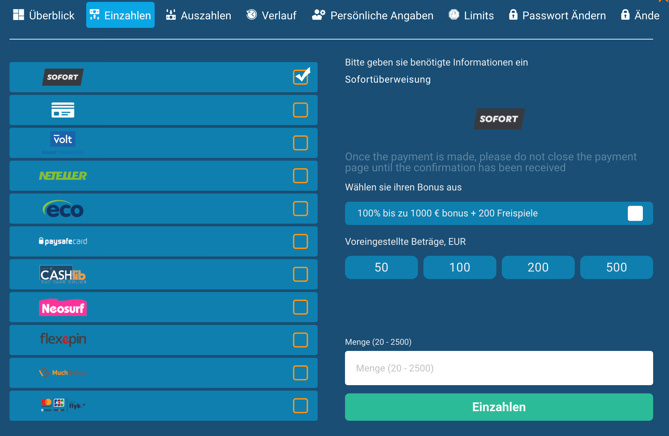The image size is (669, 436).
Task: Open the Überblick tab
Action: 44,15
